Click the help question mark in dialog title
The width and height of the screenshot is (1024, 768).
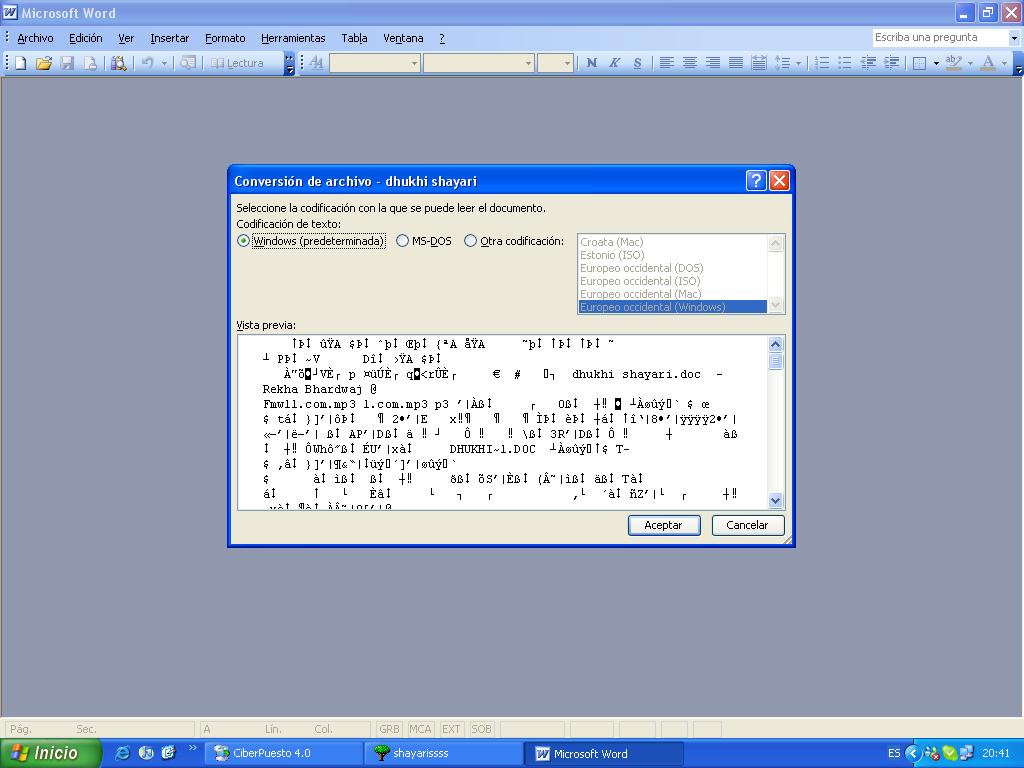[756, 181]
